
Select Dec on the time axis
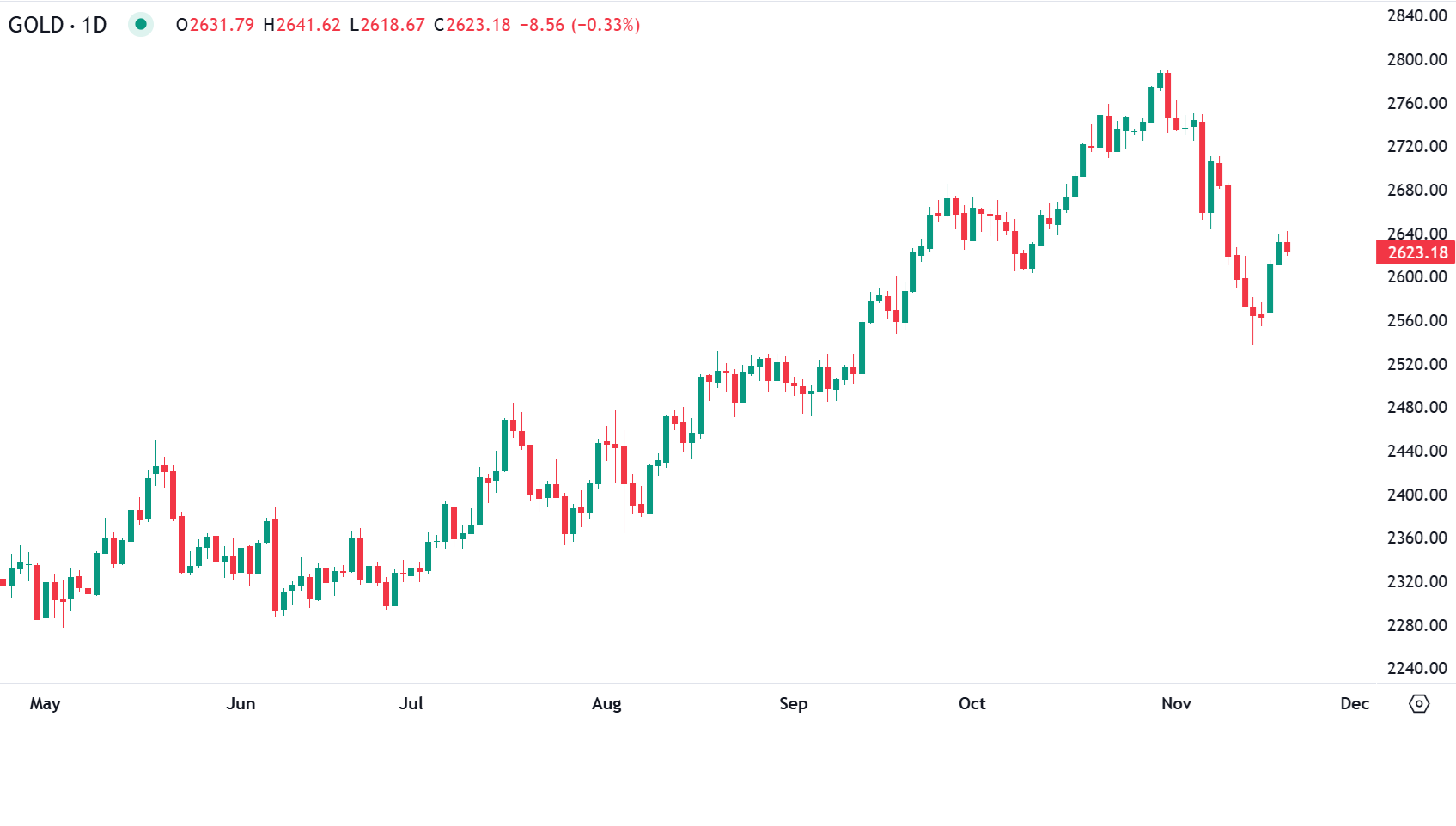(1355, 704)
